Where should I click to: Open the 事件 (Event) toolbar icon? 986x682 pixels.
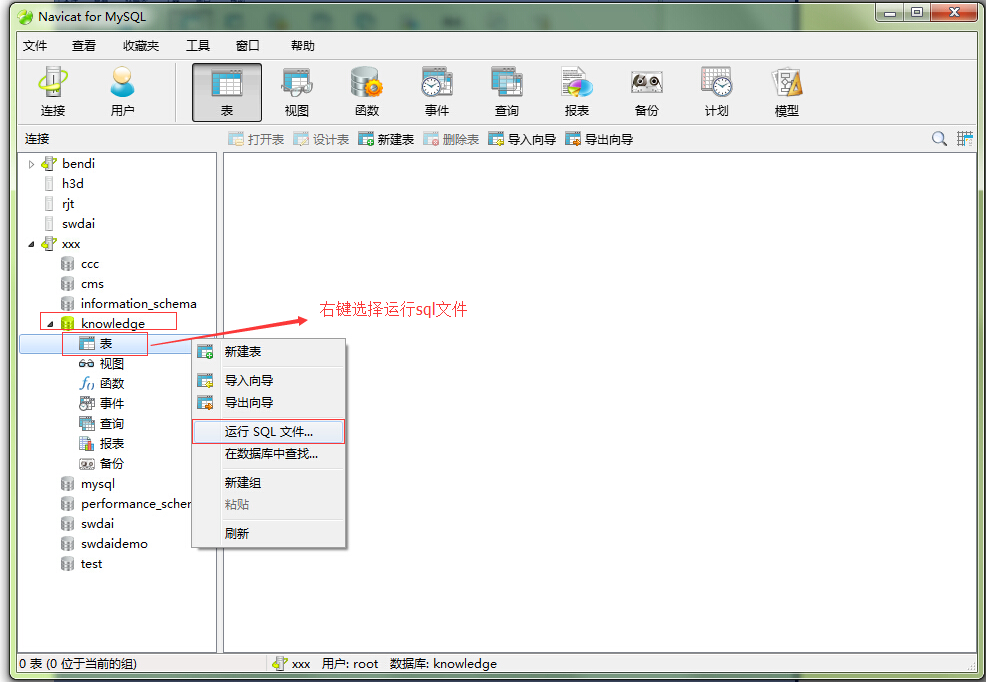tap(436, 92)
